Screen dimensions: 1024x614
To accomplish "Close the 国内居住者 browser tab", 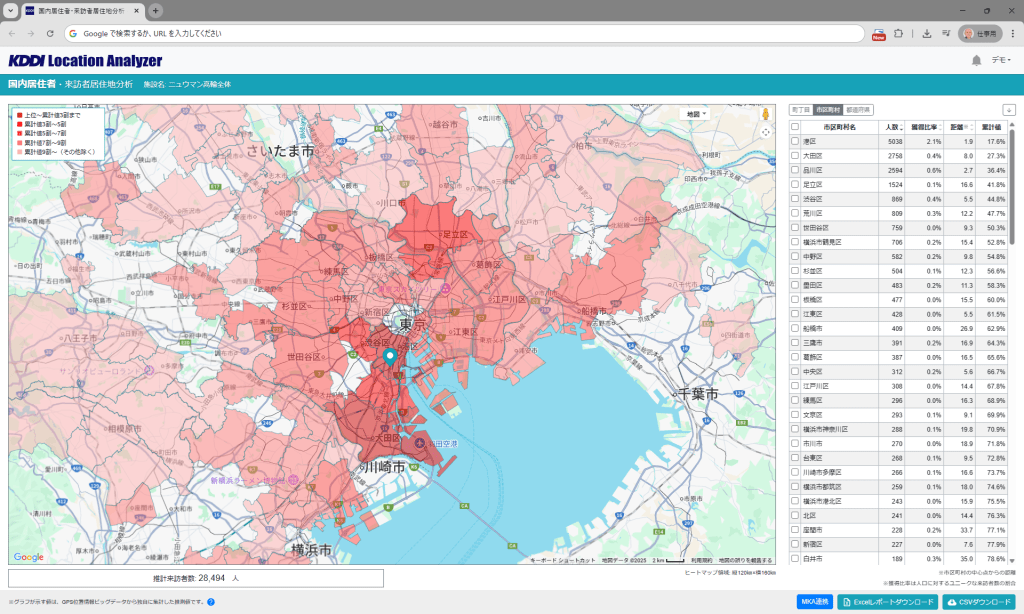I will (136, 10).
